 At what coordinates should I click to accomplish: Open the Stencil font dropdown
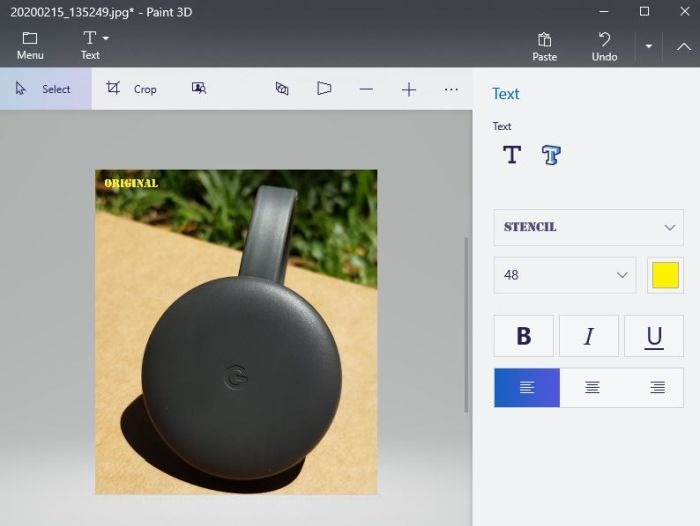pos(588,227)
